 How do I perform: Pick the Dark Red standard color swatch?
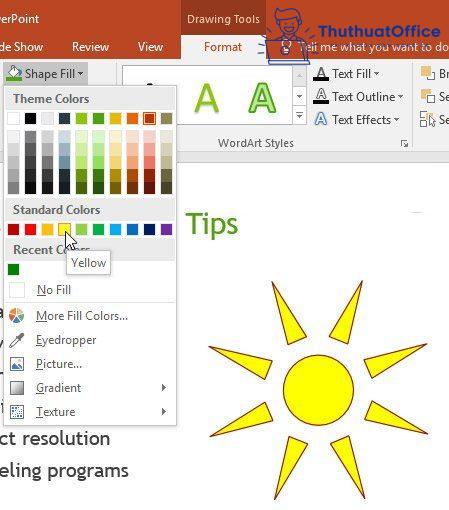pos(13,229)
